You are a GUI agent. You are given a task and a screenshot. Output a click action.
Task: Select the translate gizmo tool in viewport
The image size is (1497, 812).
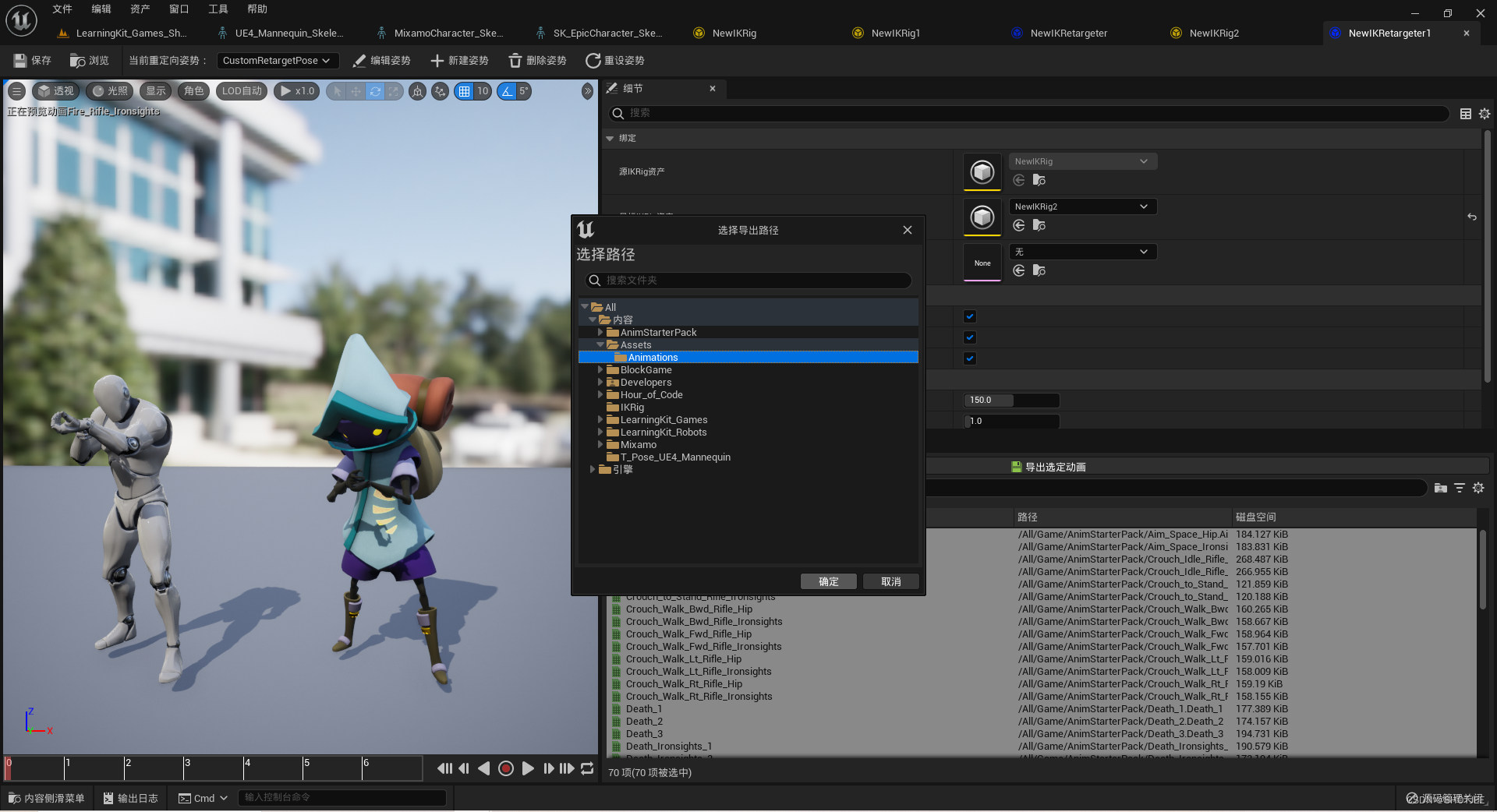356,91
